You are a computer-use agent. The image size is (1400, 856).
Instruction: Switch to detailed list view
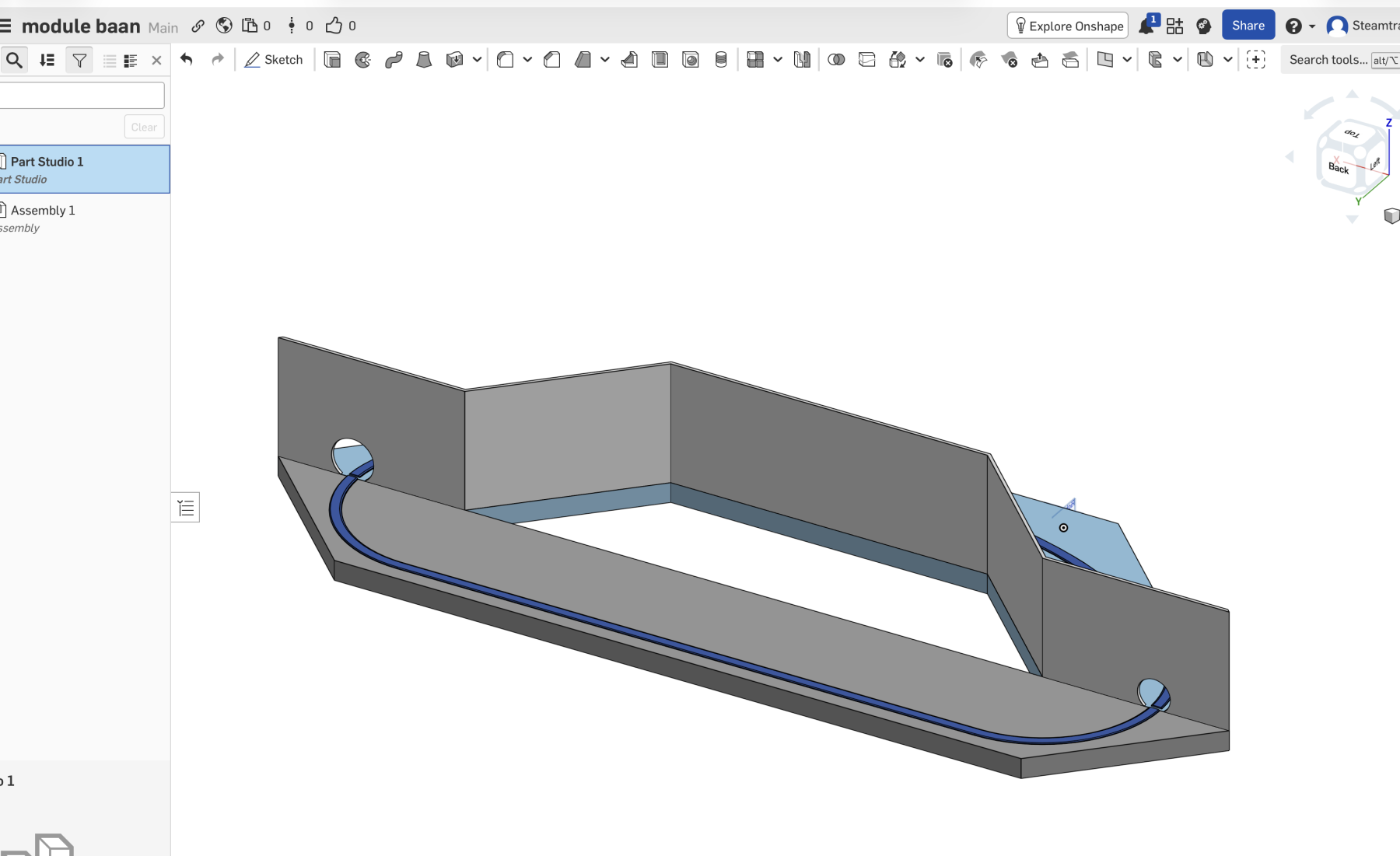131,60
